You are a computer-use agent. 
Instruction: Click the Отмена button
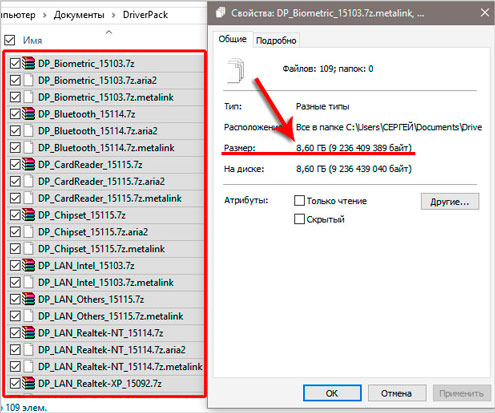click(396, 393)
